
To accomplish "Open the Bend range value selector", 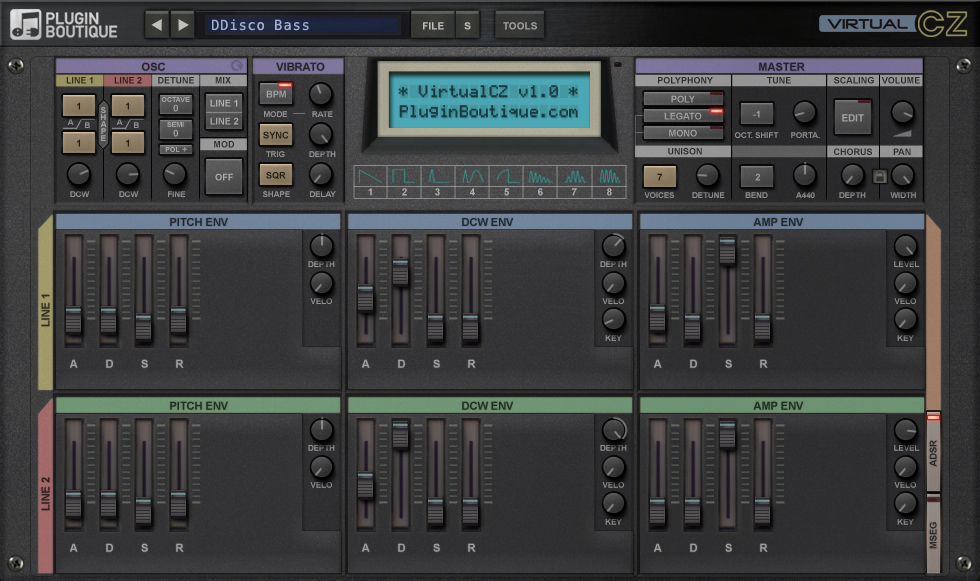I will (757, 177).
